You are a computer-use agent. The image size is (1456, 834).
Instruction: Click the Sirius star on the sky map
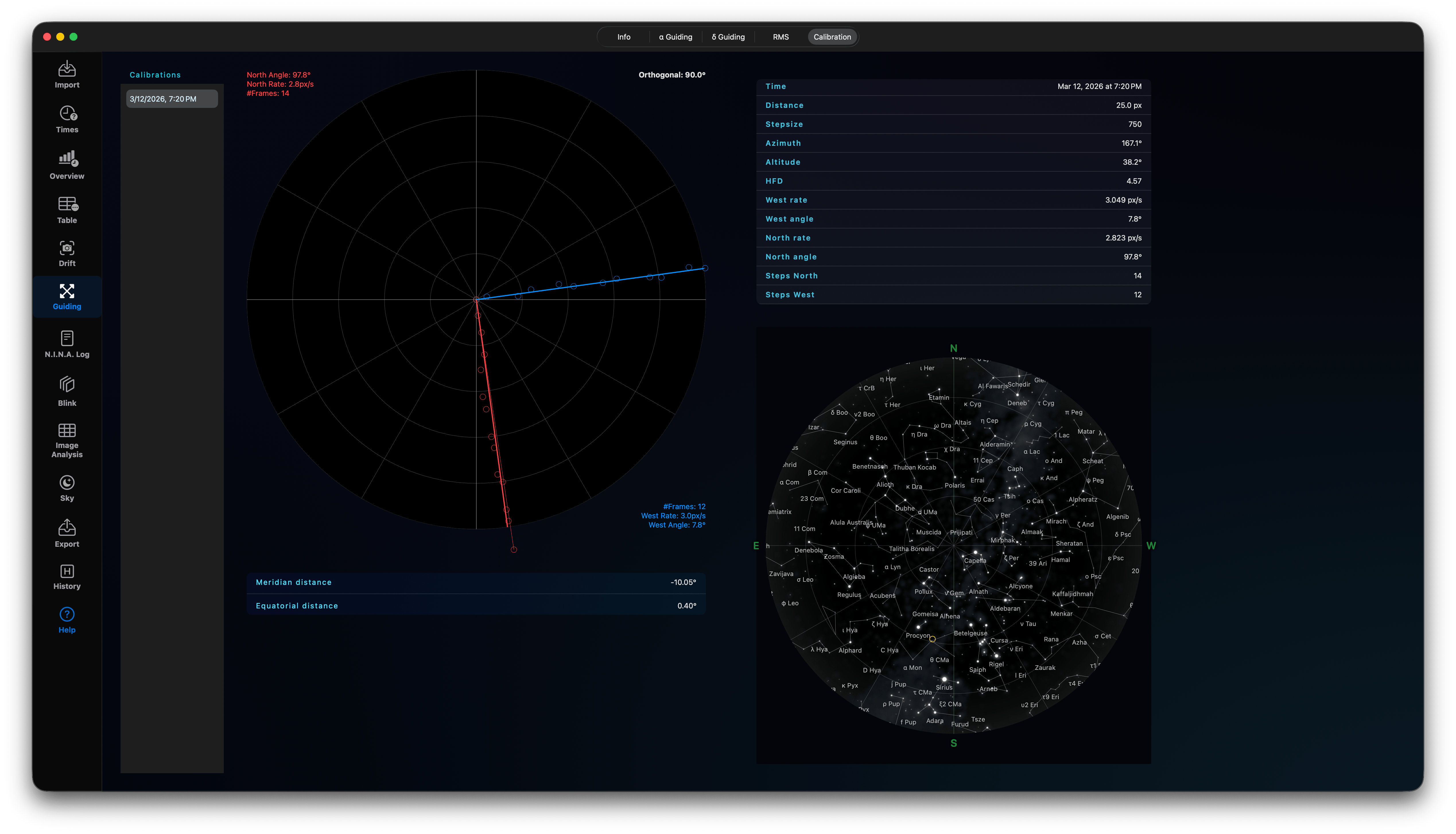[x=944, y=679]
